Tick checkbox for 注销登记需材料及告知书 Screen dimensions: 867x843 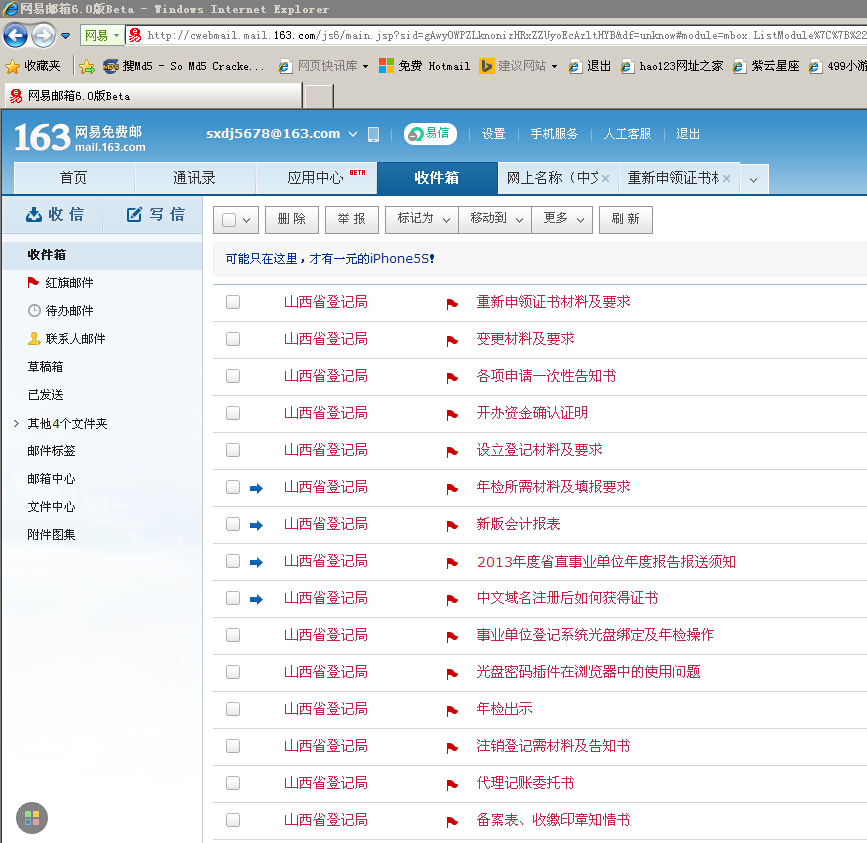[x=233, y=746]
